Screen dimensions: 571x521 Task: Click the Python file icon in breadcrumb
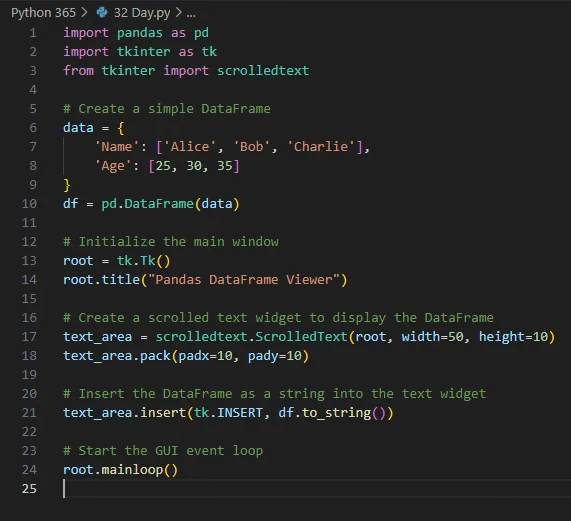point(102,13)
